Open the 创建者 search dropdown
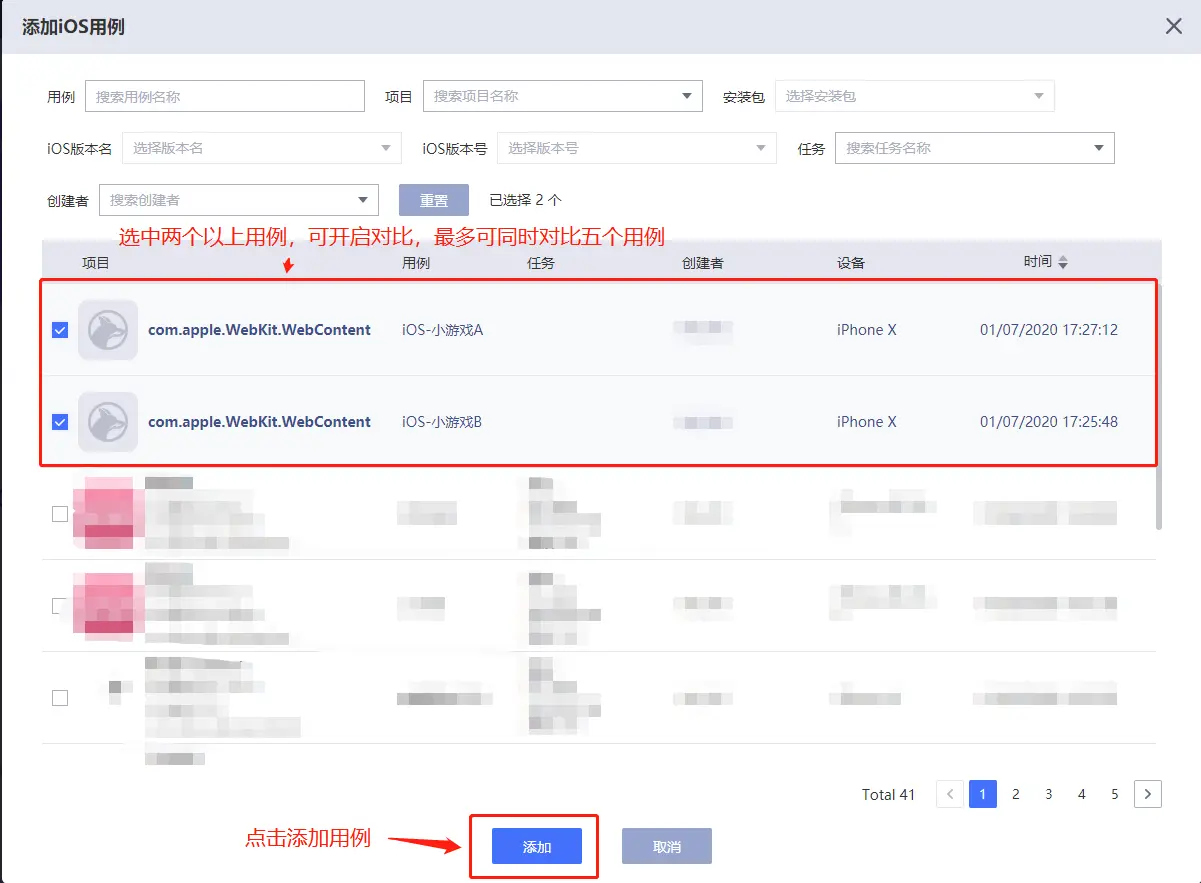 (x=239, y=200)
